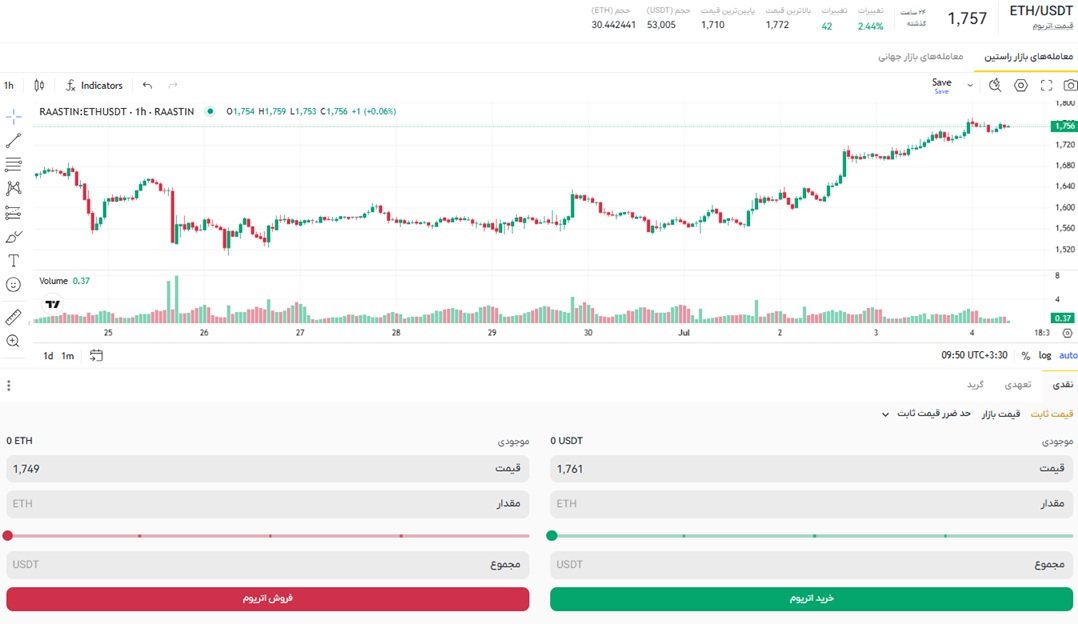Open the emoji icons tool
1078x624 pixels.
[x=13, y=285]
